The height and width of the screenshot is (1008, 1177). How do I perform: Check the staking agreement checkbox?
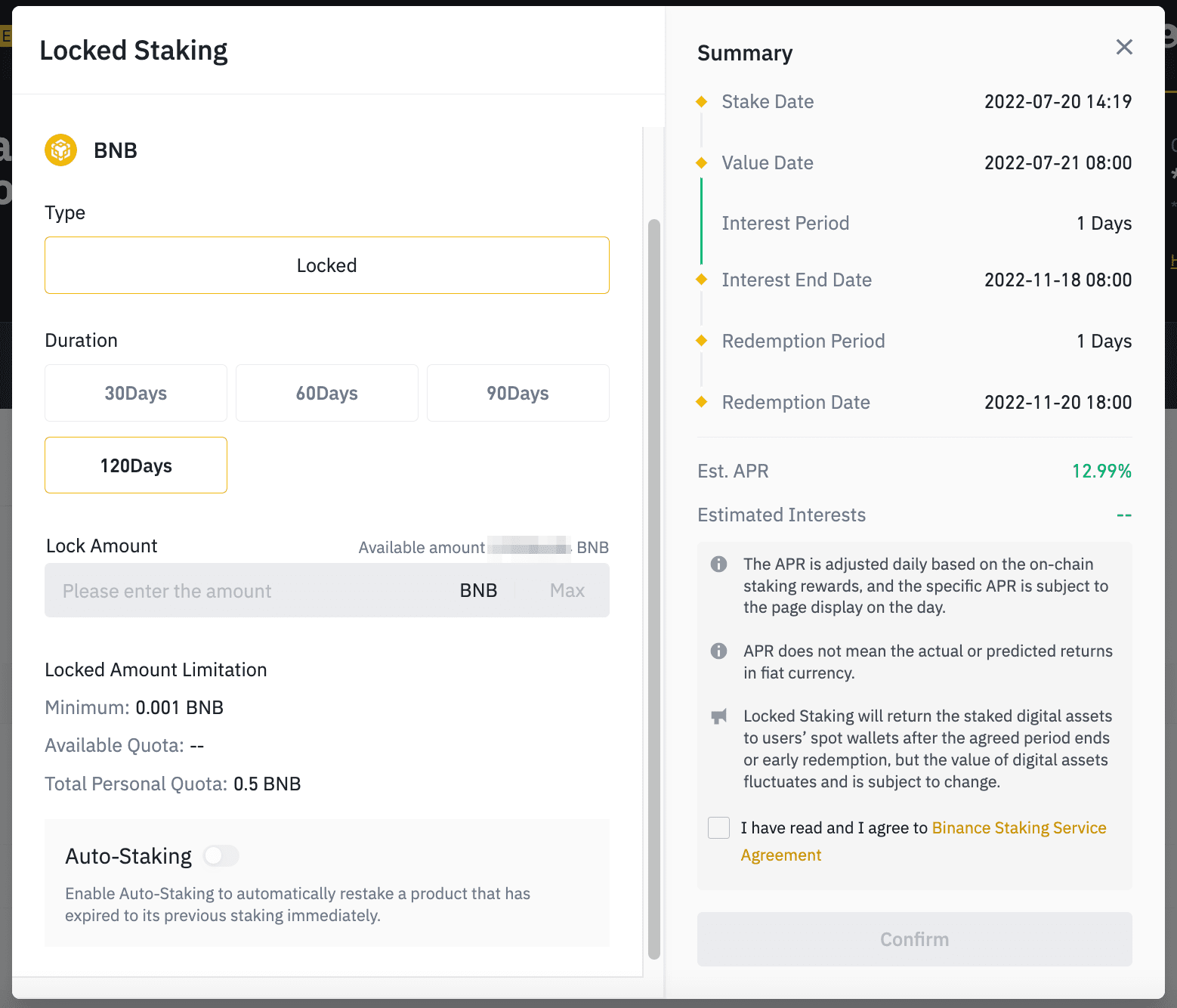(x=719, y=827)
